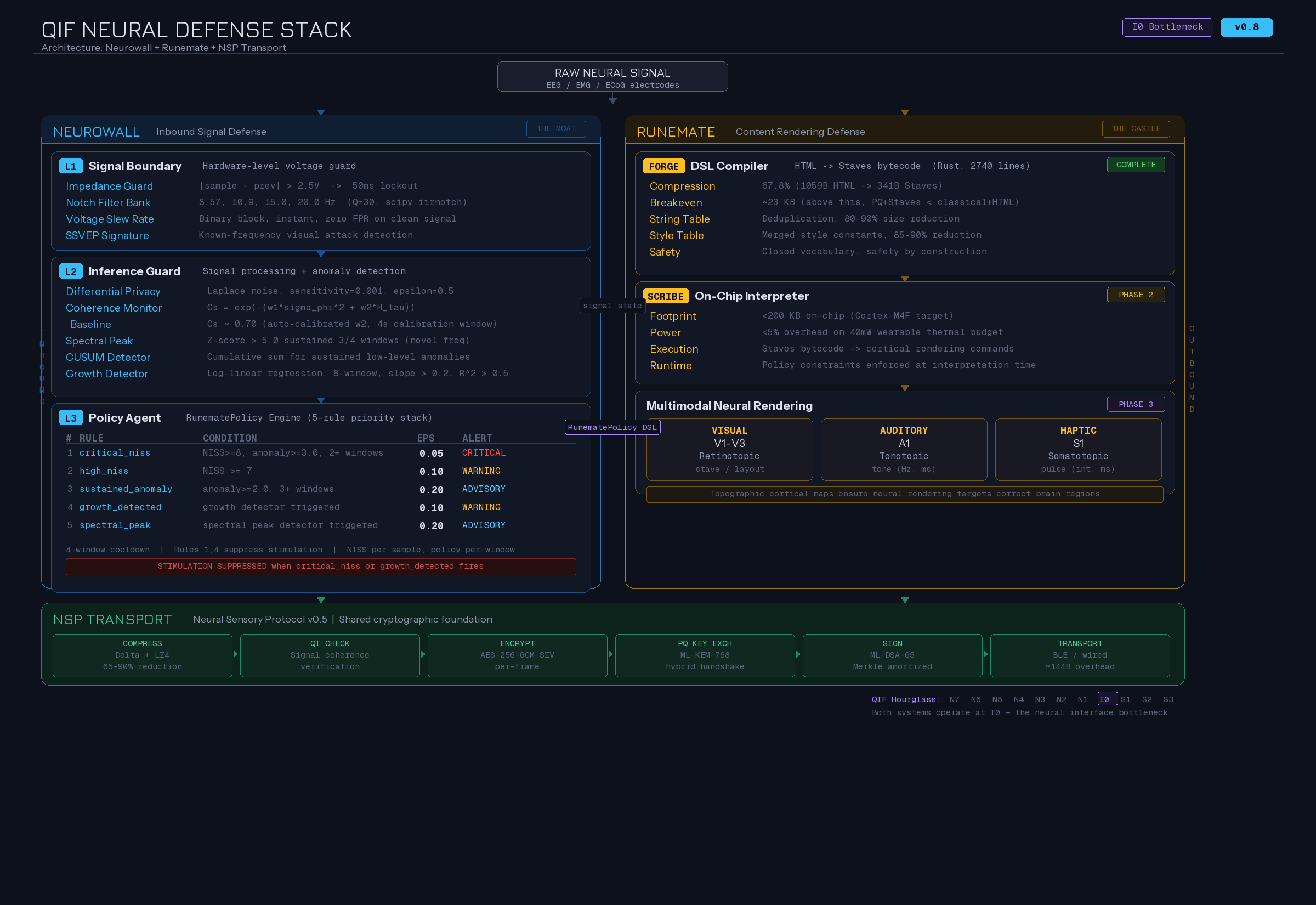
Task: Click the PHASE 2 badge
Action: (1136, 295)
